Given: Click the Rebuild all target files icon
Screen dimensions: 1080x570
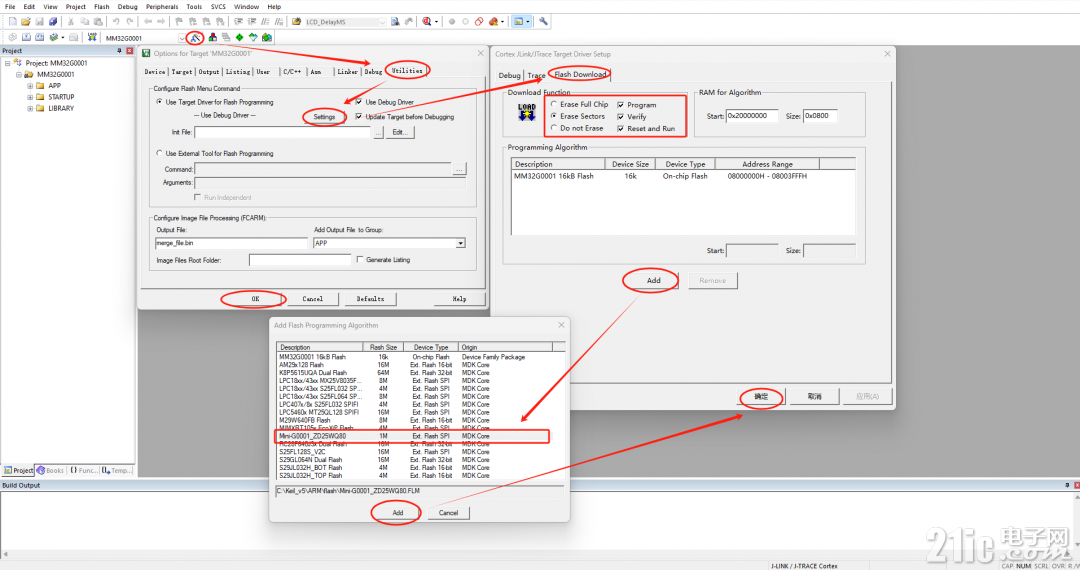Looking at the screenshot, I should tap(39, 37).
